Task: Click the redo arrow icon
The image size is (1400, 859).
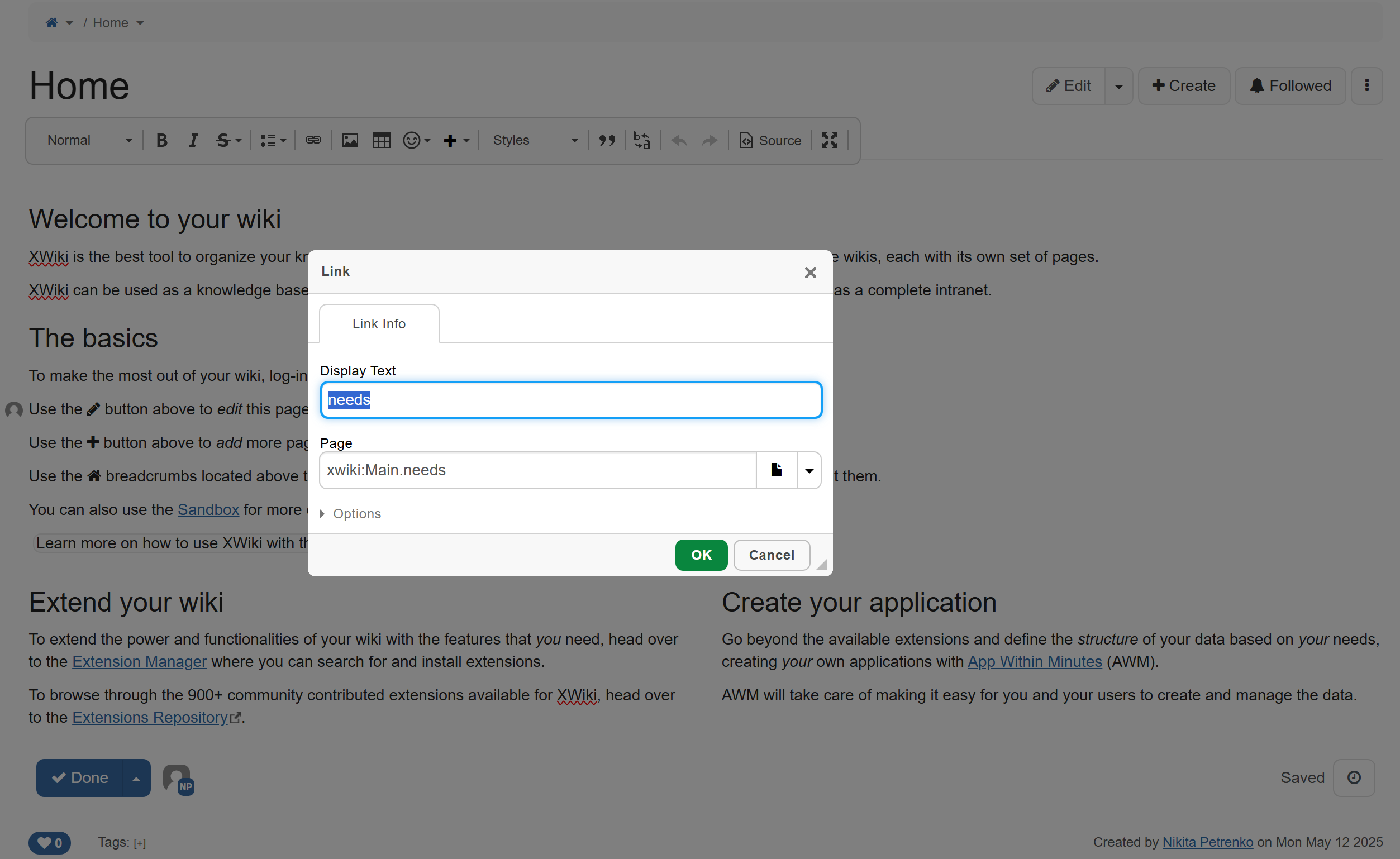Action: click(709, 140)
